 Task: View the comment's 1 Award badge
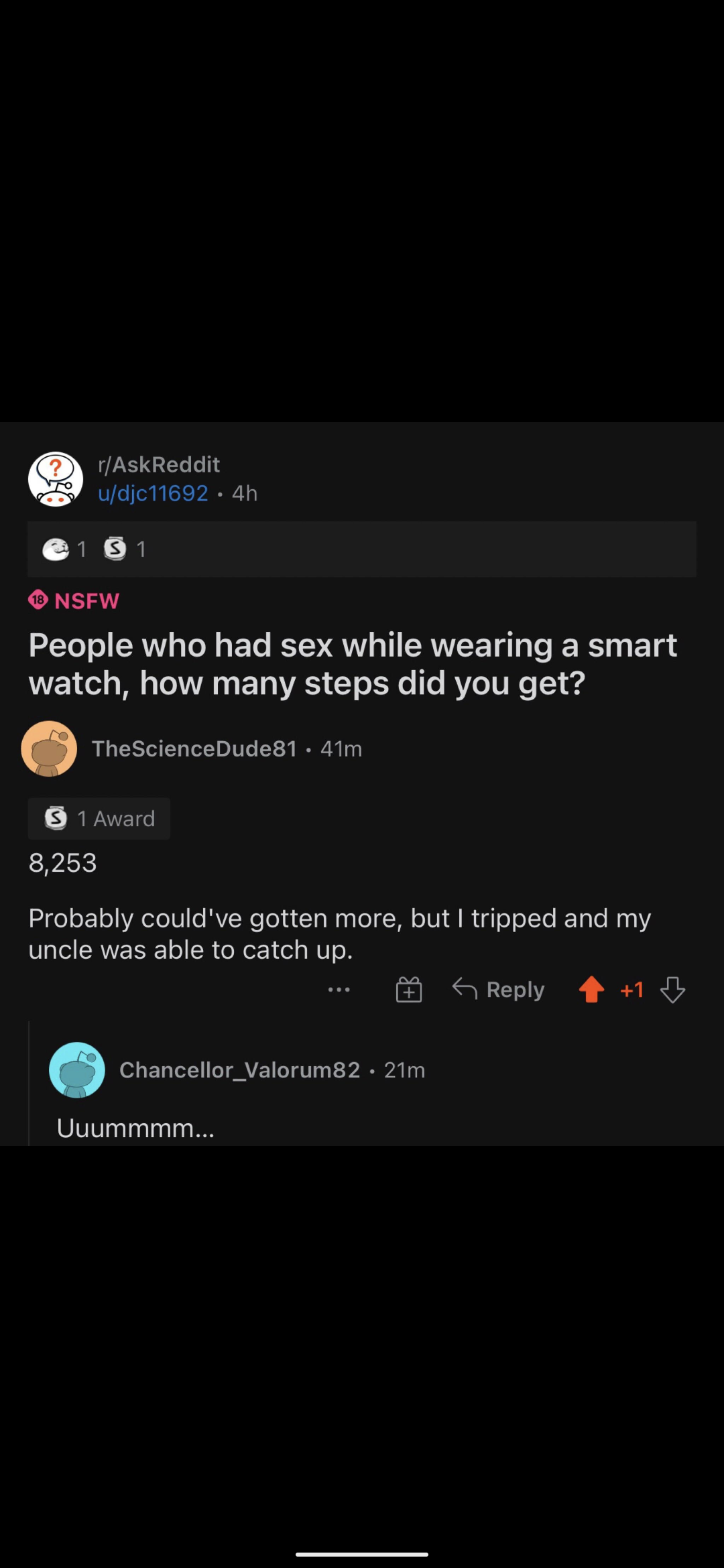[x=99, y=819]
